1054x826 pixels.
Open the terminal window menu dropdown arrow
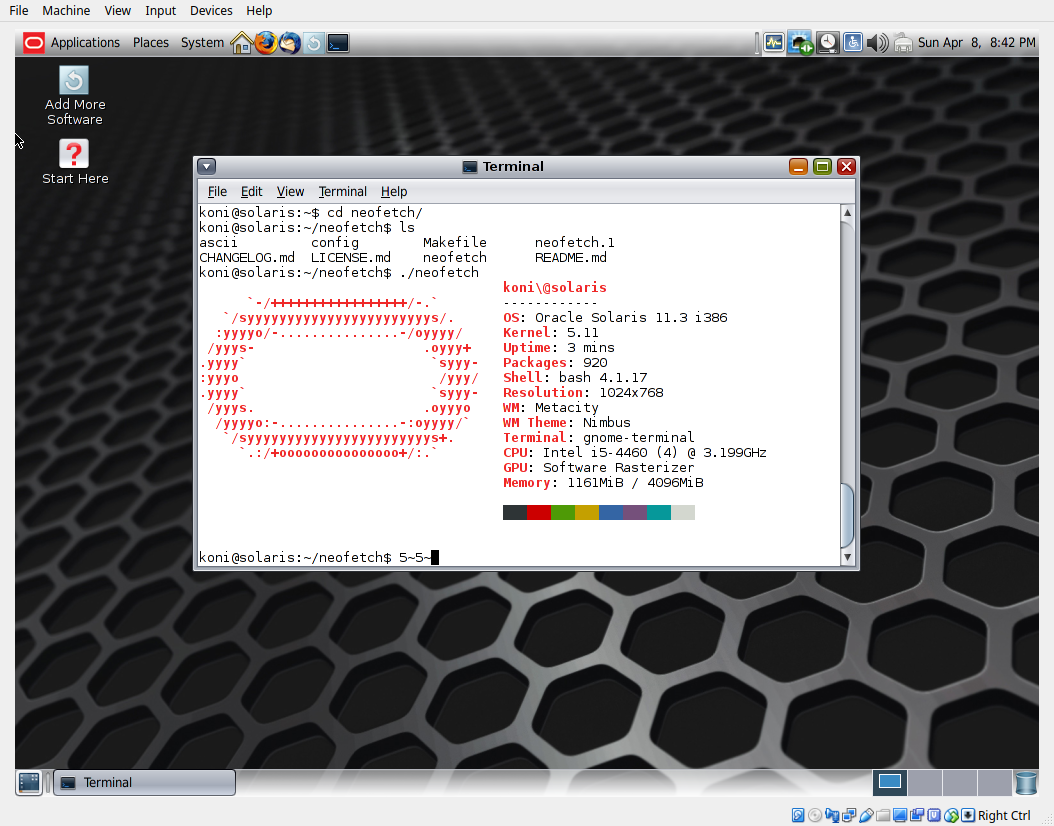coord(206,166)
